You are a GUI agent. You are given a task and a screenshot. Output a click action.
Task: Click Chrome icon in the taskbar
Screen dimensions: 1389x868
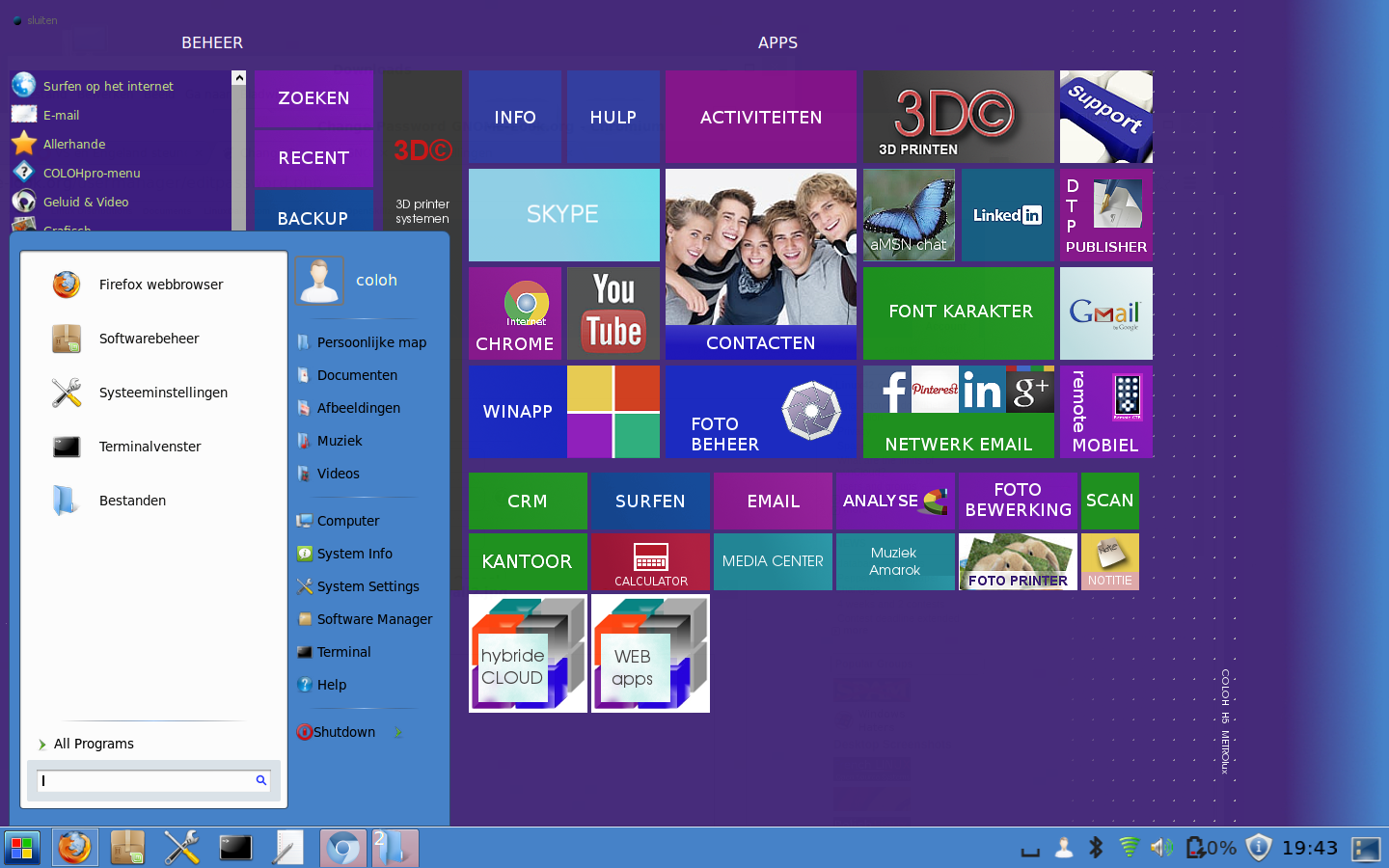pyautogui.click(x=342, y=848)
